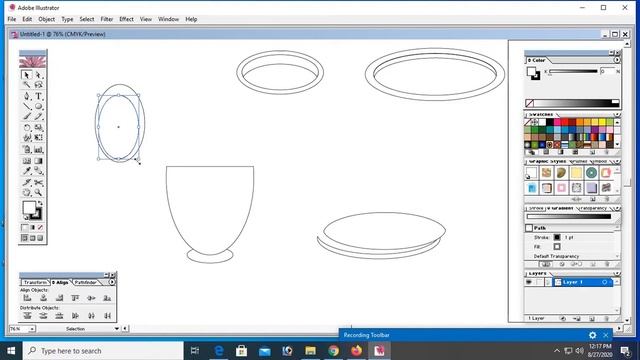Viewport: 640px width, 360px height.
Task: Select the Type tool
Action: click(x=38, y=96)
